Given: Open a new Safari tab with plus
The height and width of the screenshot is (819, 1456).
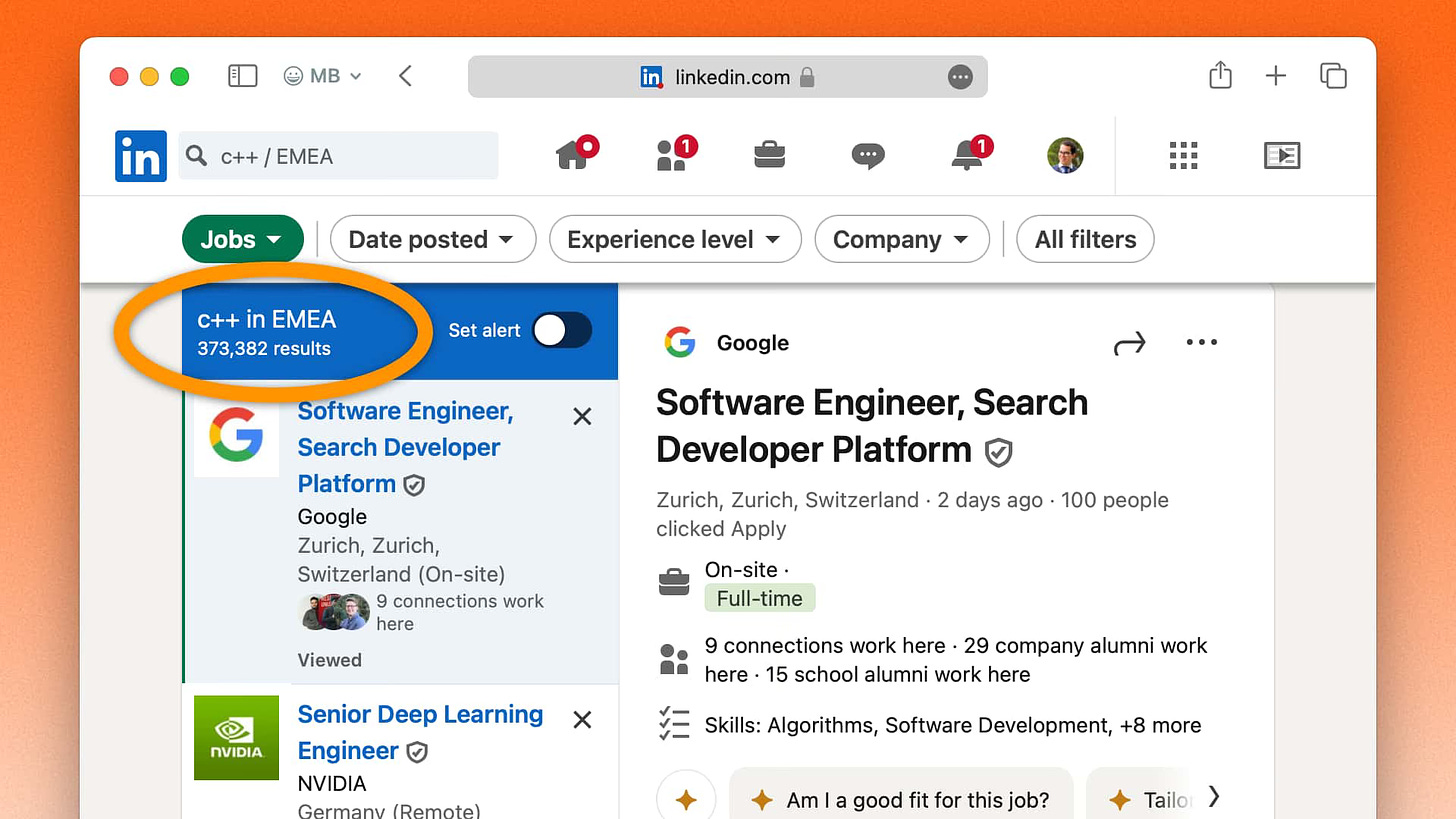Looking at the screenshot, I should pyautogui.click(x=1276, y=76).
